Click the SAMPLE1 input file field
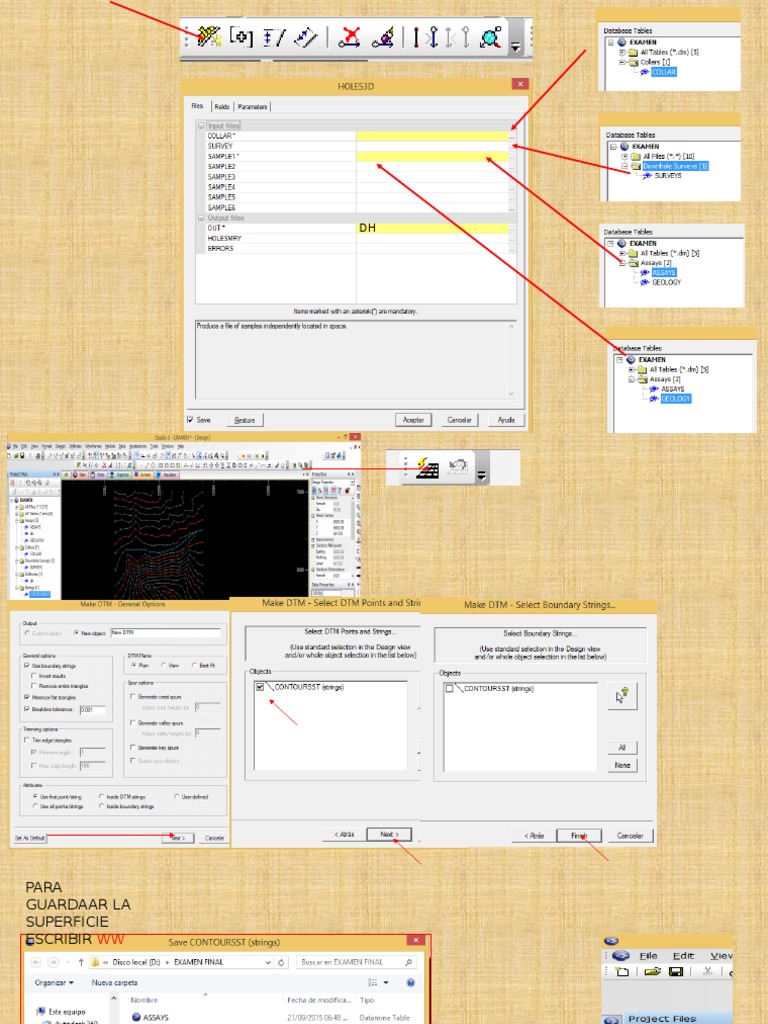This screenshot has height=1024, width=768. [432, 156]
